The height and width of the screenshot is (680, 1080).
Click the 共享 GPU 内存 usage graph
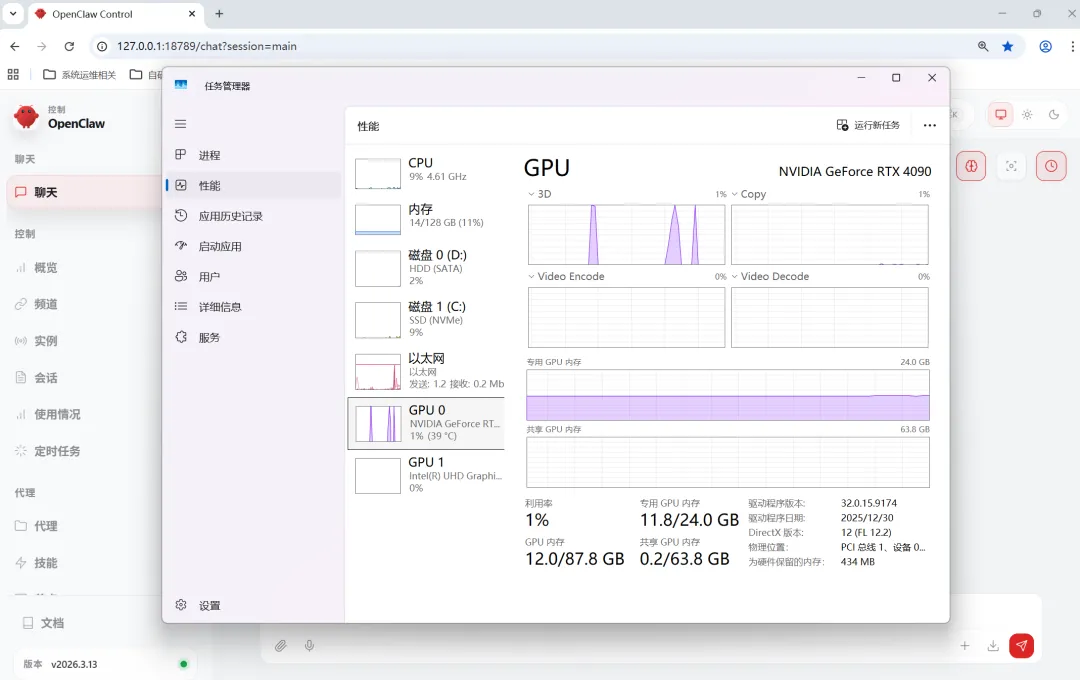pyautogui.click(x=727, y=462)
